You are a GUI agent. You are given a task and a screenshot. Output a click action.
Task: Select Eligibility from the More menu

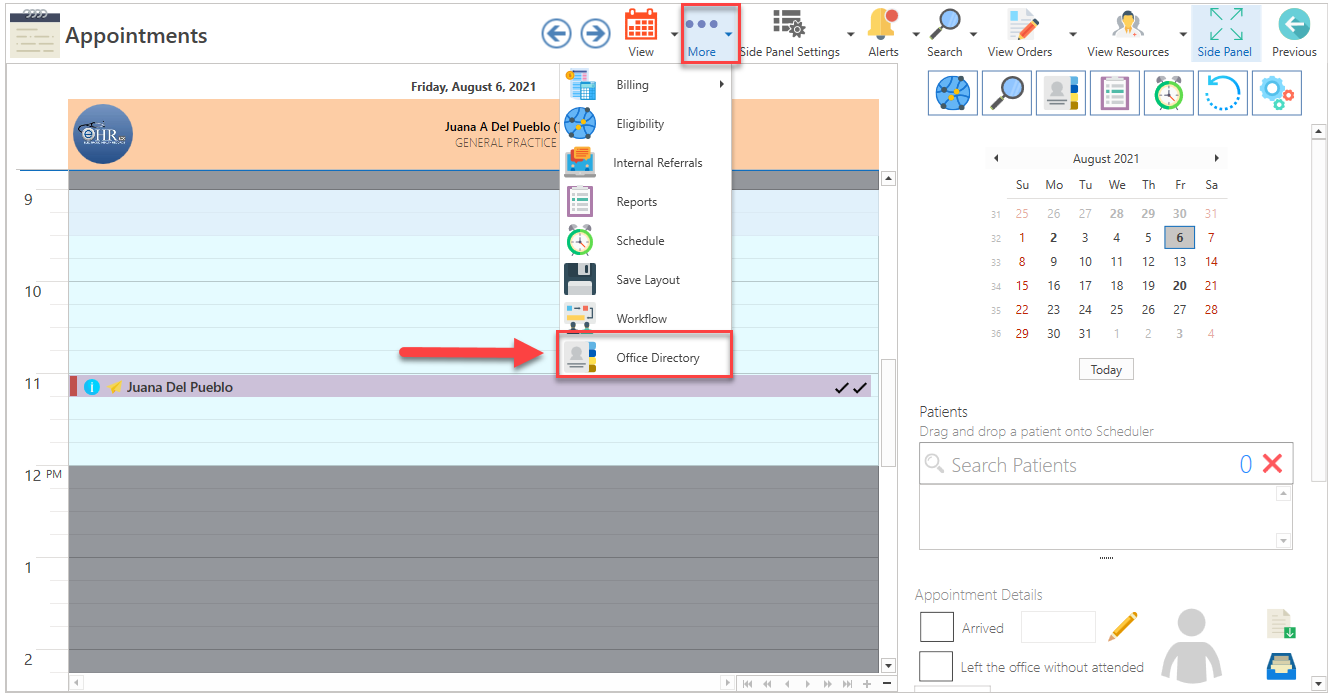(645, 124)
